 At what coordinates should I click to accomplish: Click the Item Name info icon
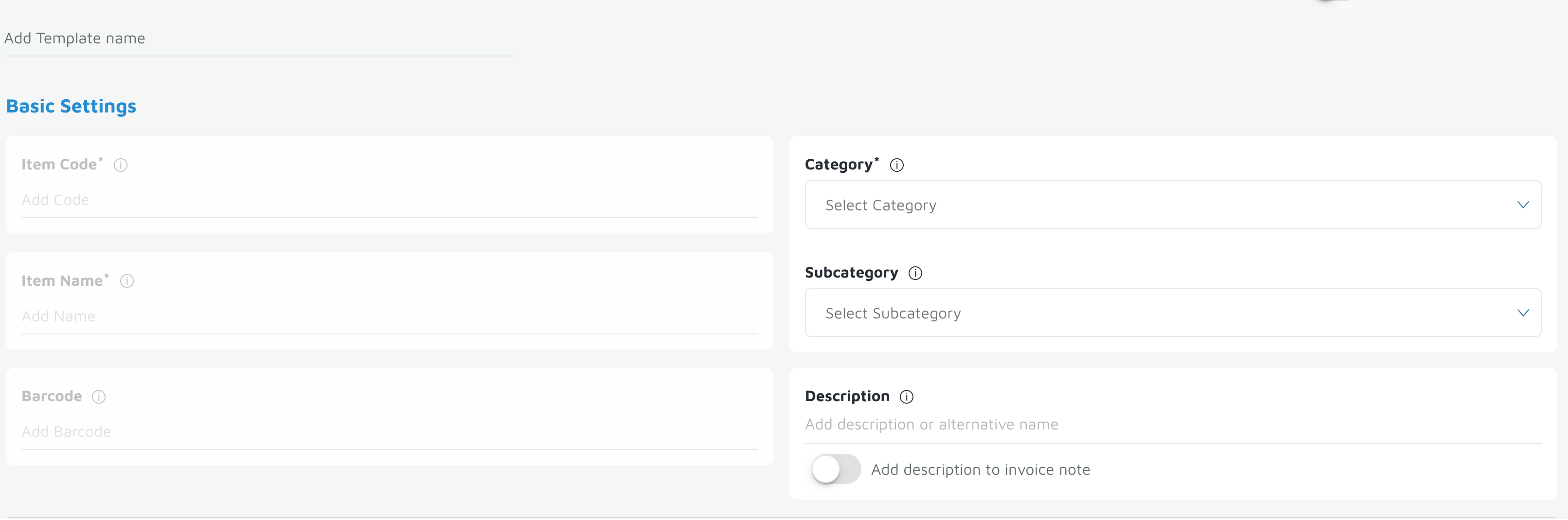point(127,281)
